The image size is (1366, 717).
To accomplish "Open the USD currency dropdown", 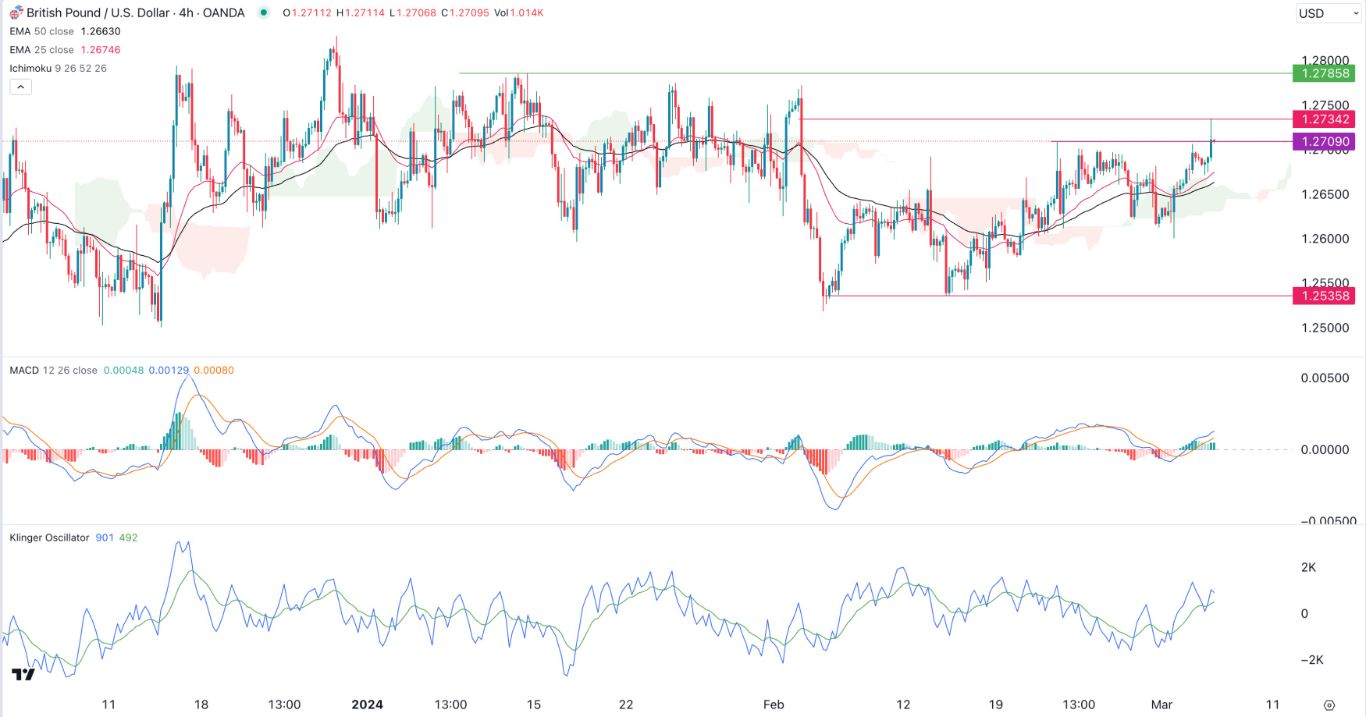I will (1326, 14).
